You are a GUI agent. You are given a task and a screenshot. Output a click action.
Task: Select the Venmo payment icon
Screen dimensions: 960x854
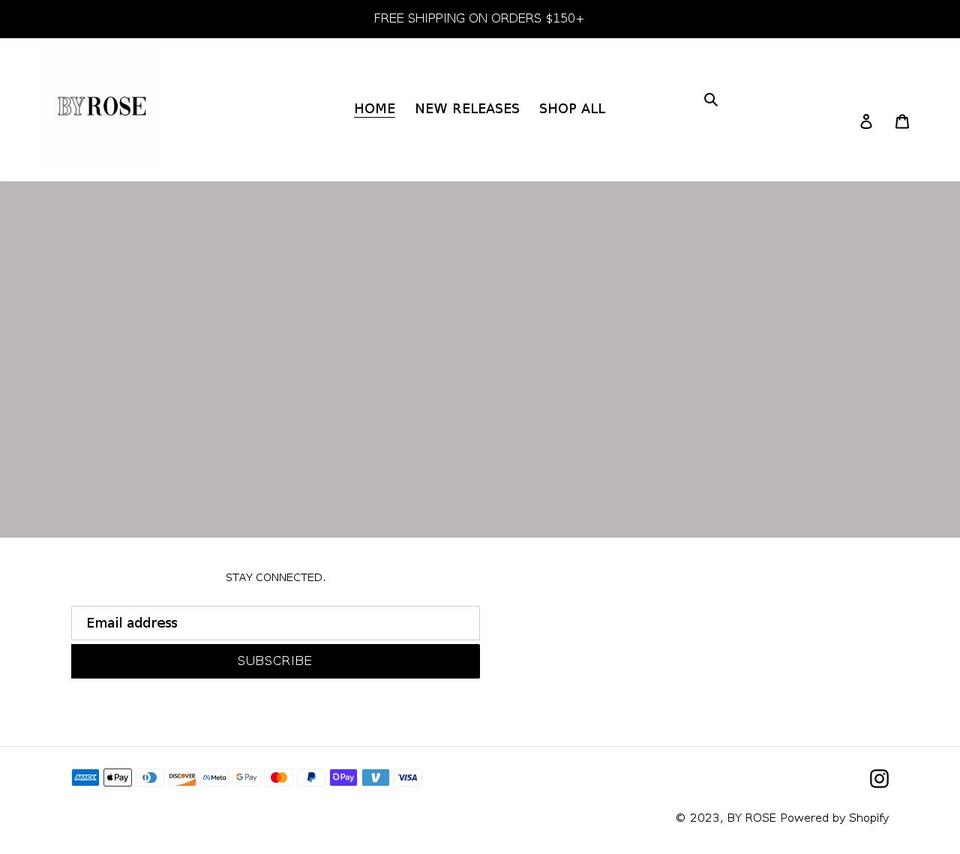(x=375, y=777)
